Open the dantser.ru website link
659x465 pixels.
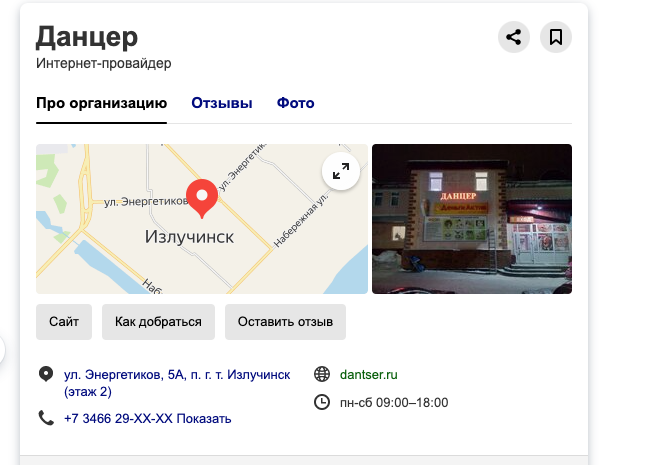click(x=369, y=374)
